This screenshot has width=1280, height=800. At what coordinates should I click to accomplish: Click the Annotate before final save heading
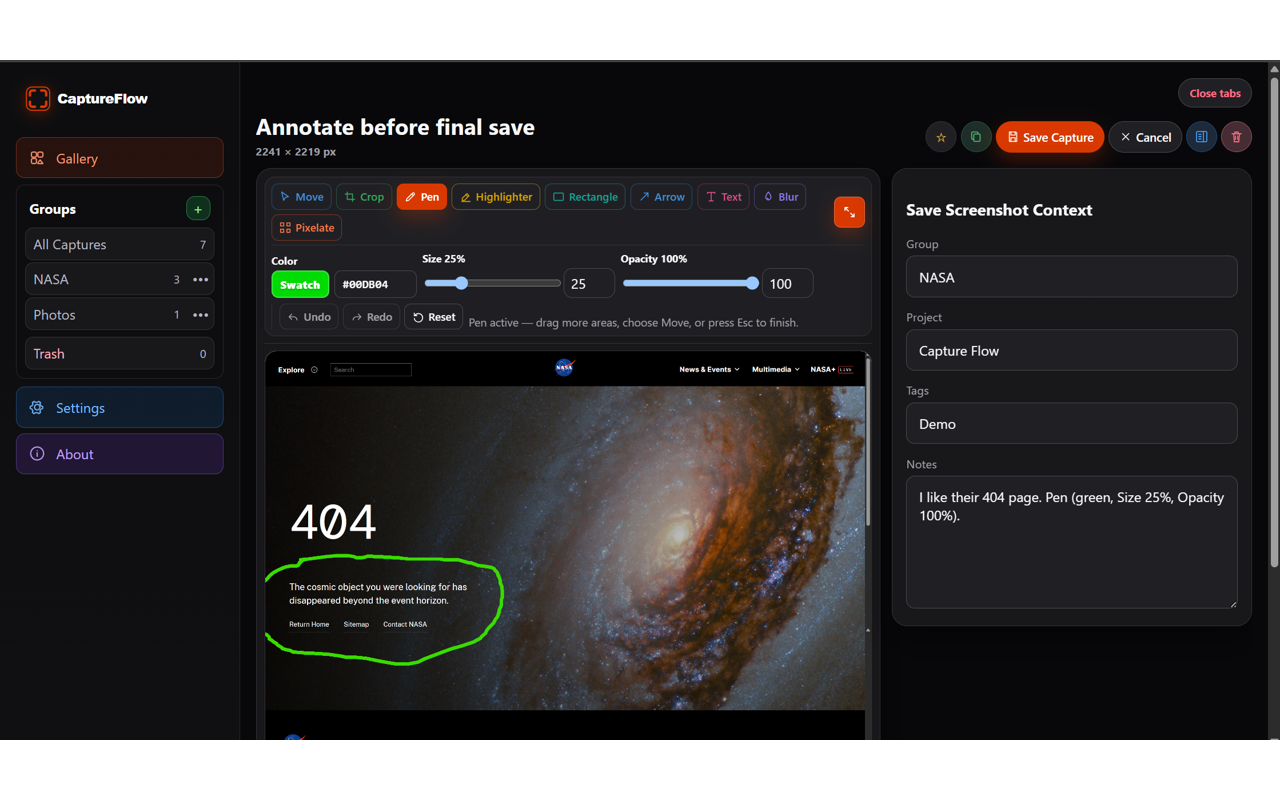395,127
